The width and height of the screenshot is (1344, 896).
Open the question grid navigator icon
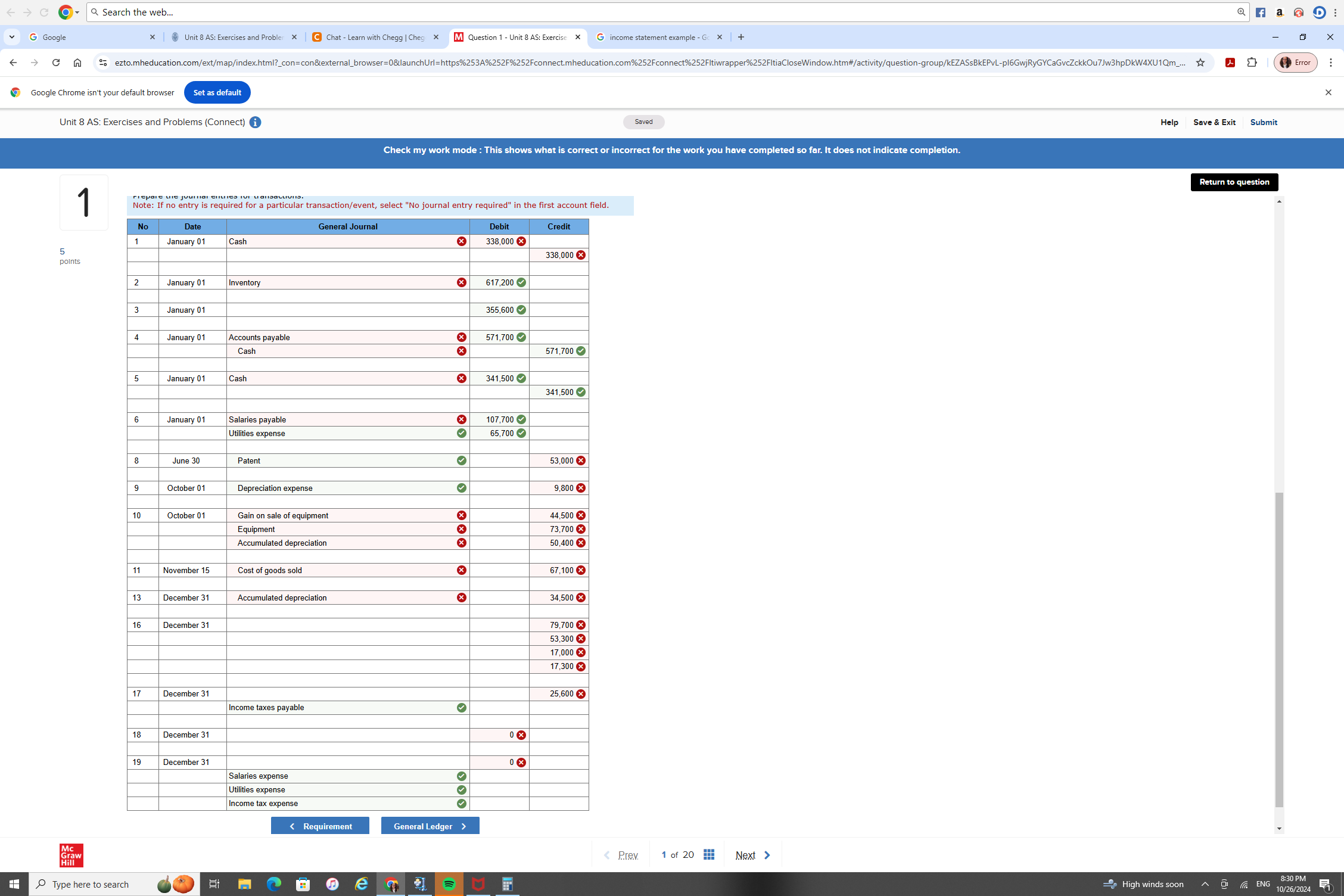click(708, 855)
